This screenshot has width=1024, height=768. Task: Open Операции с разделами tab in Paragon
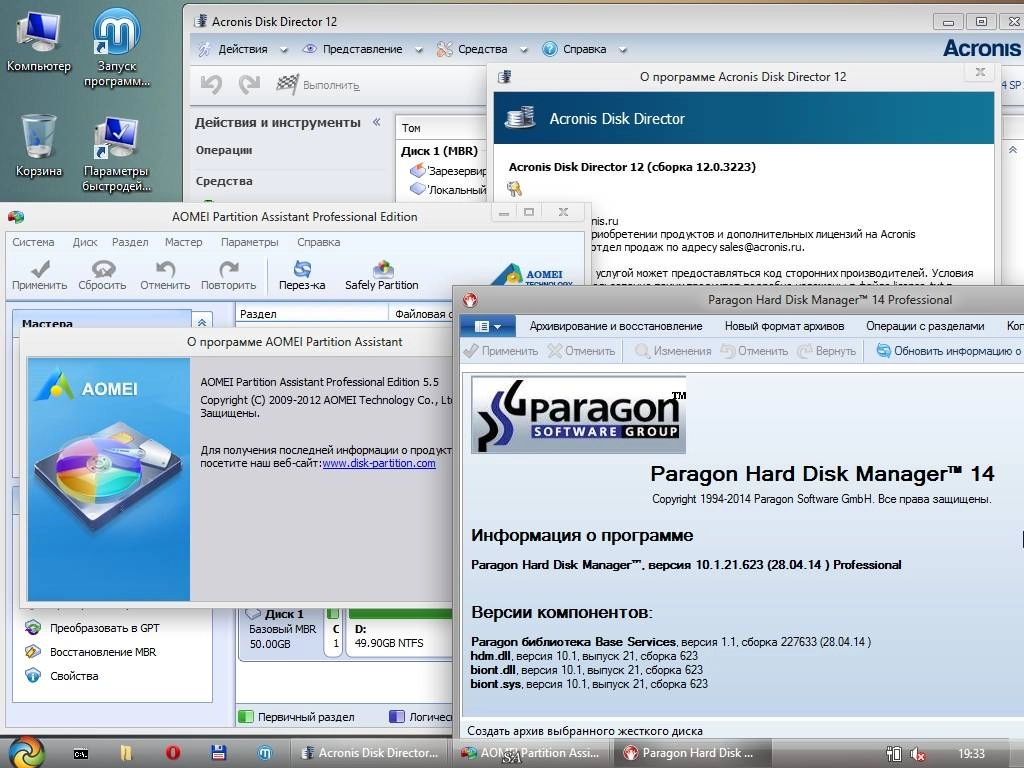point(925,326)
